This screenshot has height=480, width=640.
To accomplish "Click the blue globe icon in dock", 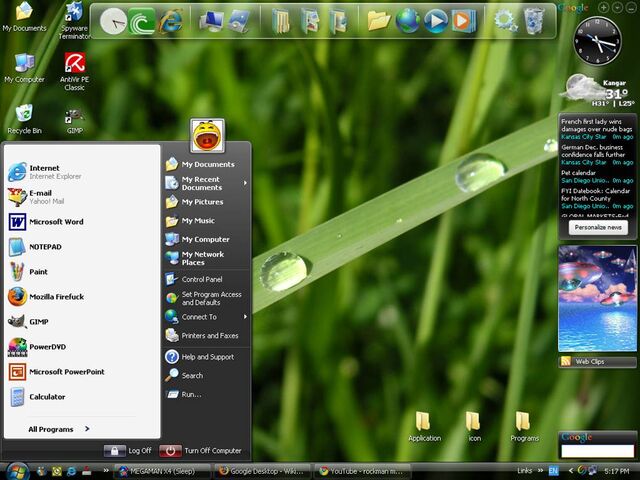I will (407, 21).
